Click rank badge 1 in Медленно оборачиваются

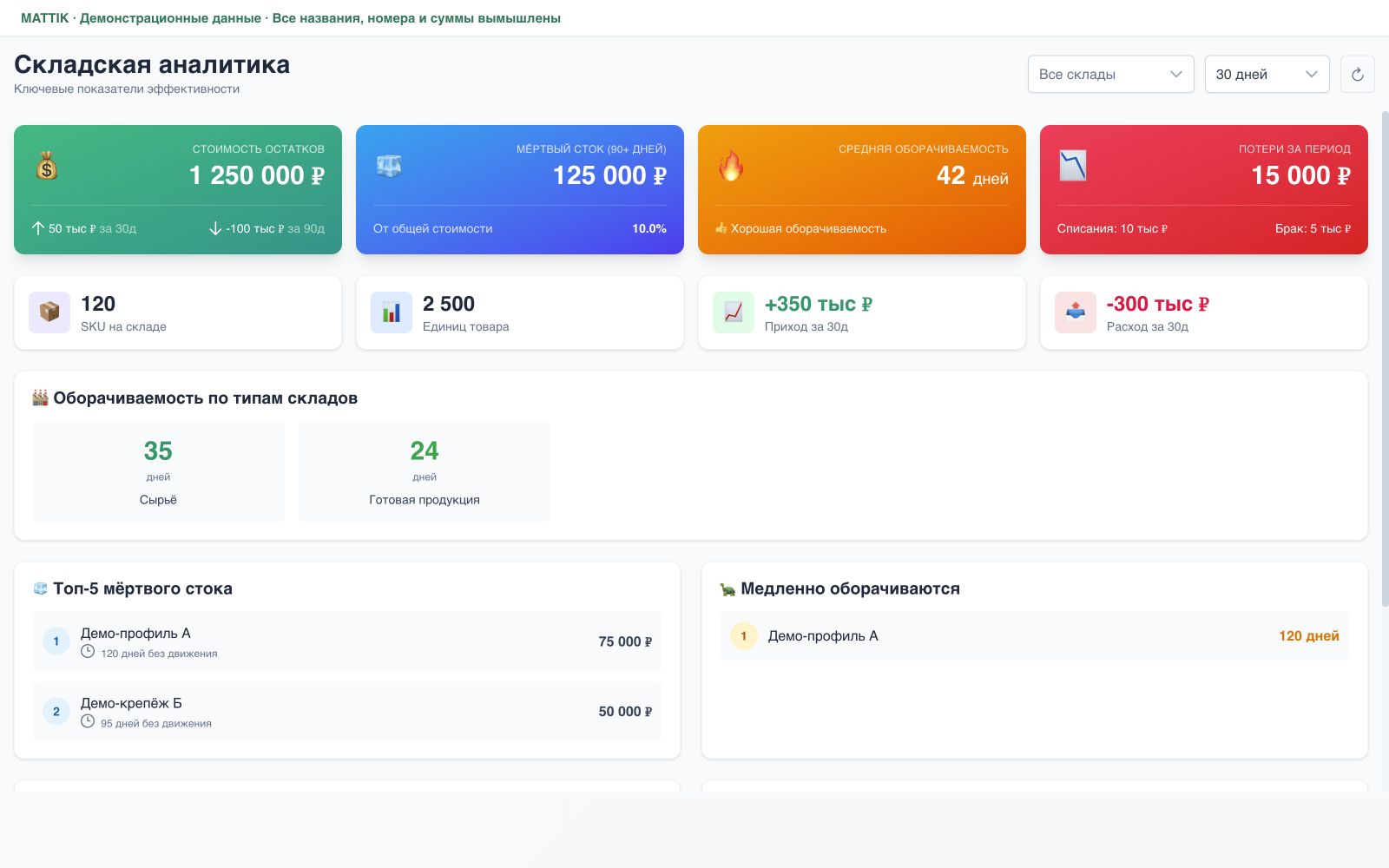(x=744, y=636)
